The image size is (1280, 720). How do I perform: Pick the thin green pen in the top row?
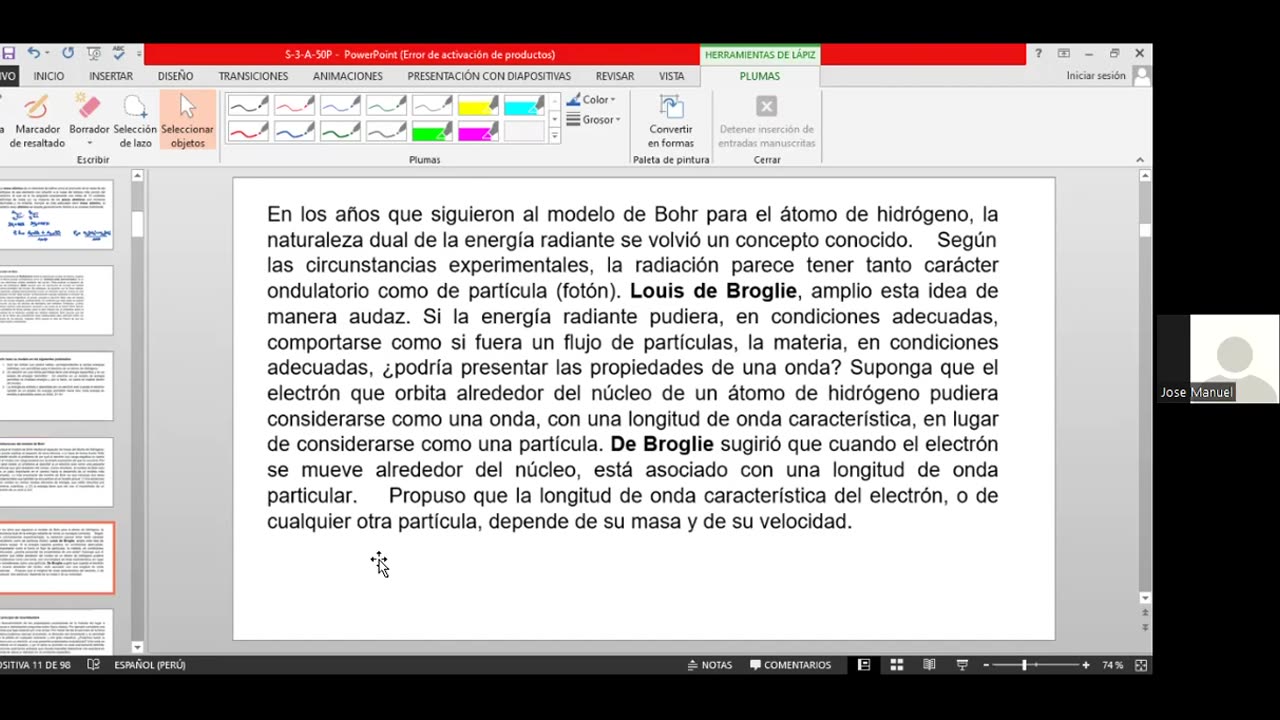click(x=386, y=105)
